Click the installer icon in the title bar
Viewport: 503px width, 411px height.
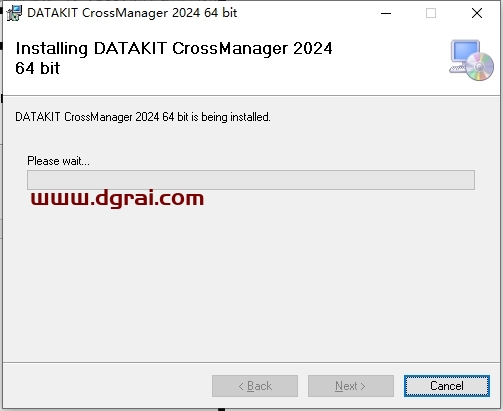pyautogui.click(x=14, y=13)
